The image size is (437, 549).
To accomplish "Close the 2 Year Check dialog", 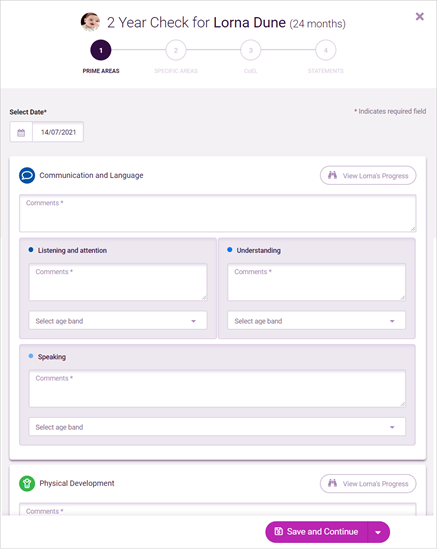I will coord(419,16).
